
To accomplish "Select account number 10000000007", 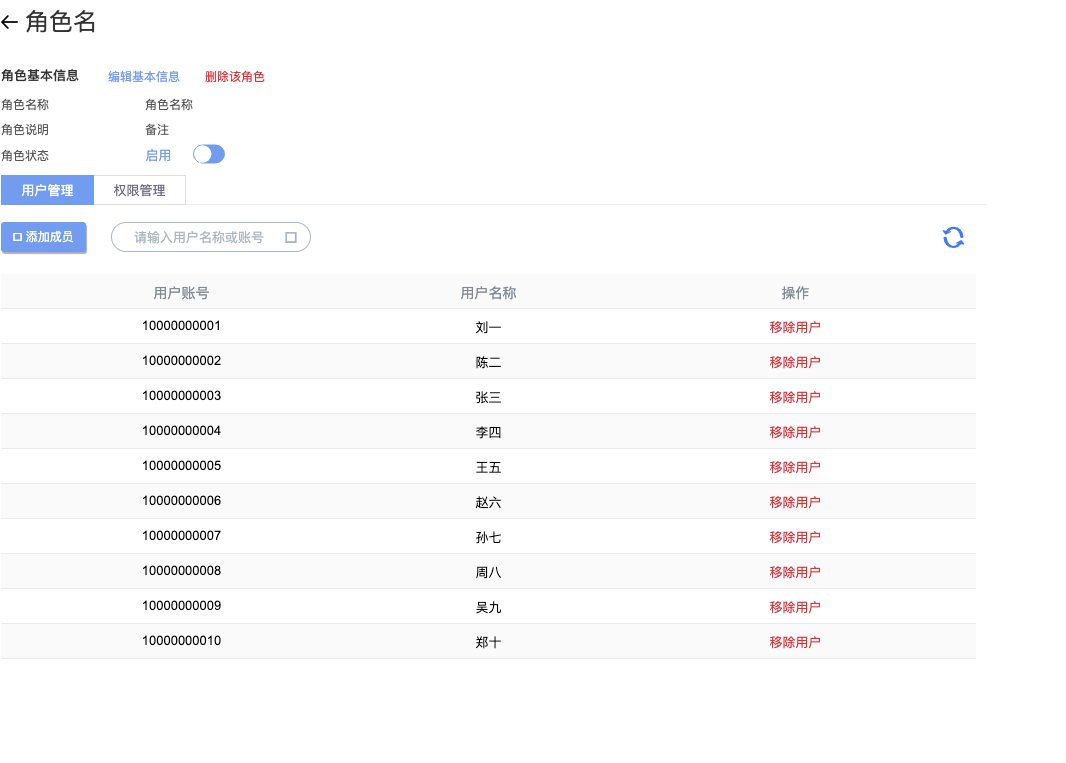I will point(182,536).
